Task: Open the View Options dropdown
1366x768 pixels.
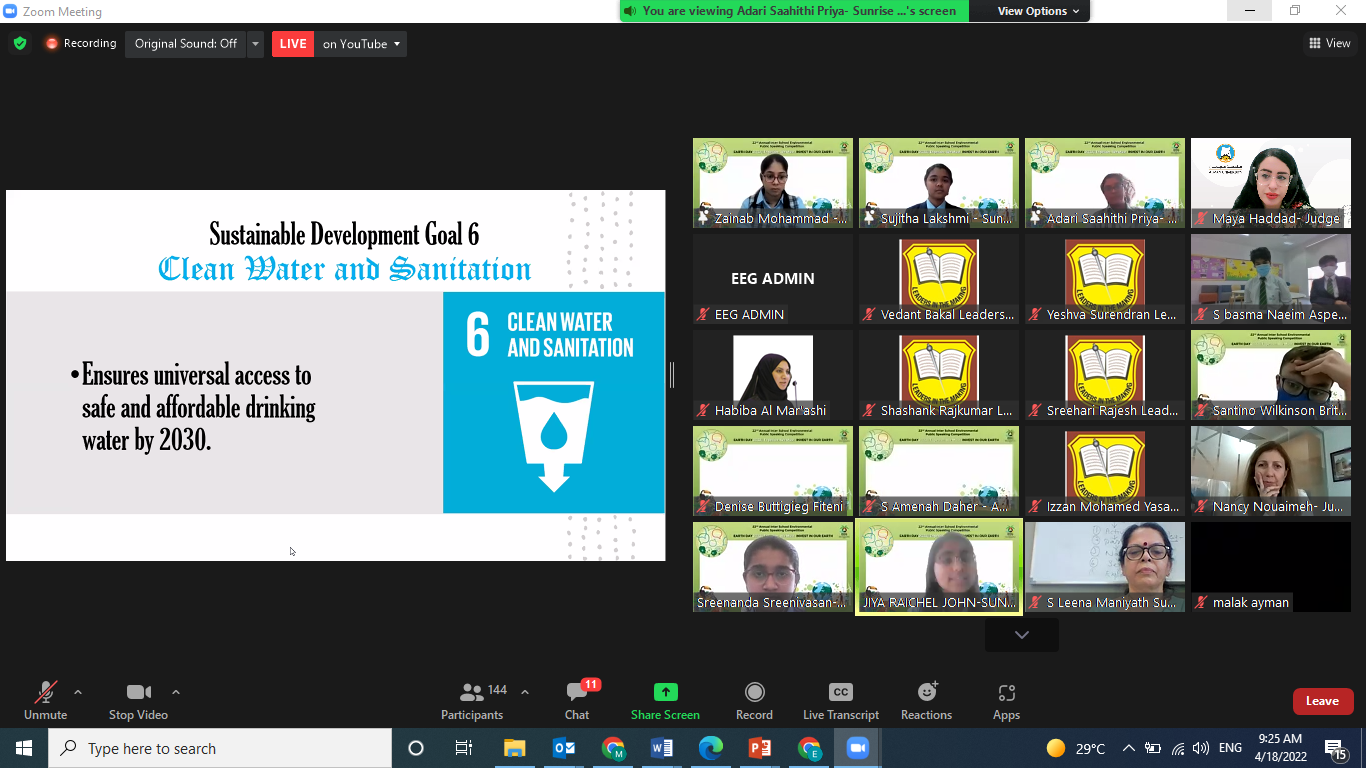Action: click(1038, 11)
